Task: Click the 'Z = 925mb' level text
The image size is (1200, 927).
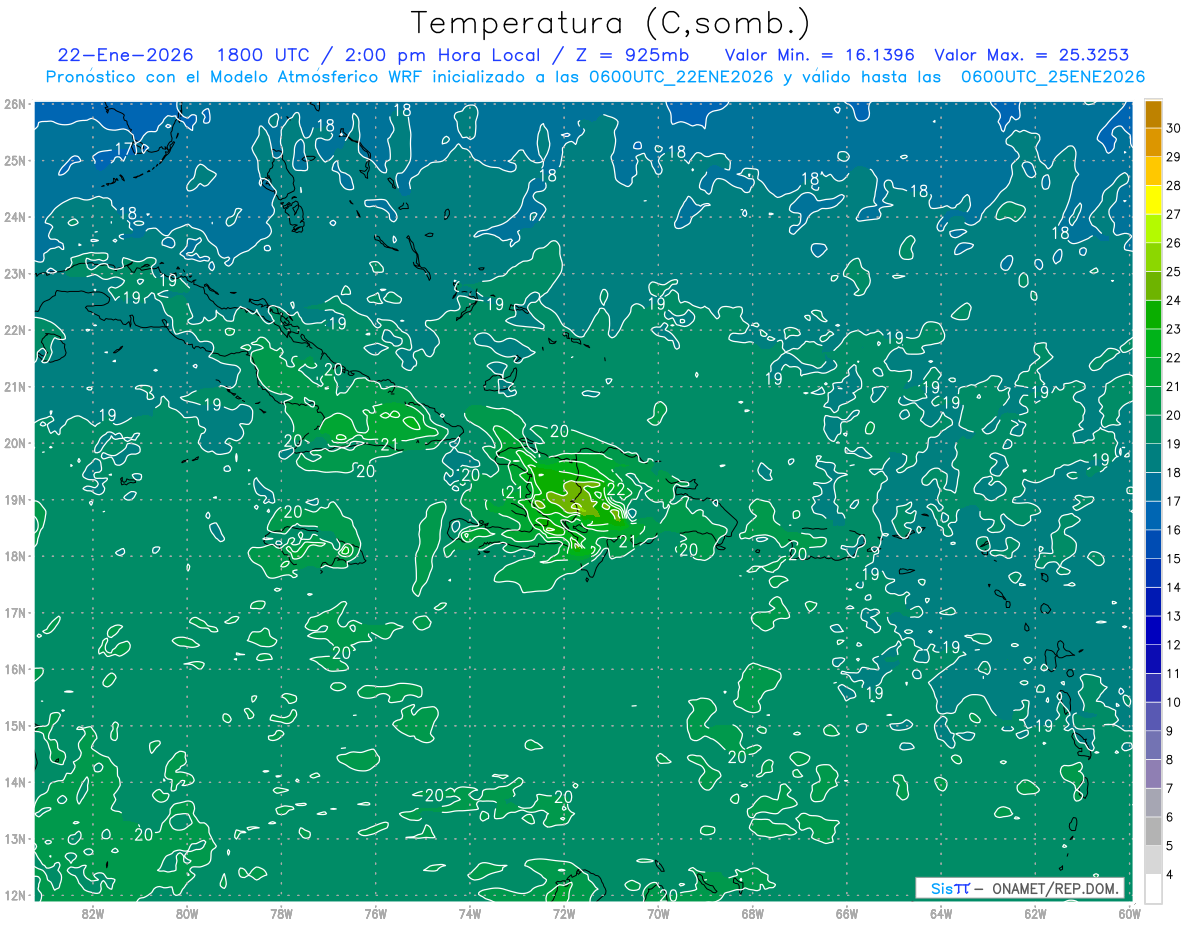Action: (632, 55)
